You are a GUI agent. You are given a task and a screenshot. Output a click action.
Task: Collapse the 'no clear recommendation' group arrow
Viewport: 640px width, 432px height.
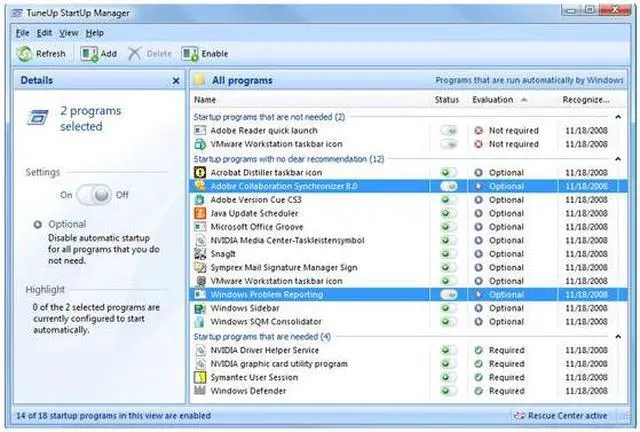click(x=618, y=159)
